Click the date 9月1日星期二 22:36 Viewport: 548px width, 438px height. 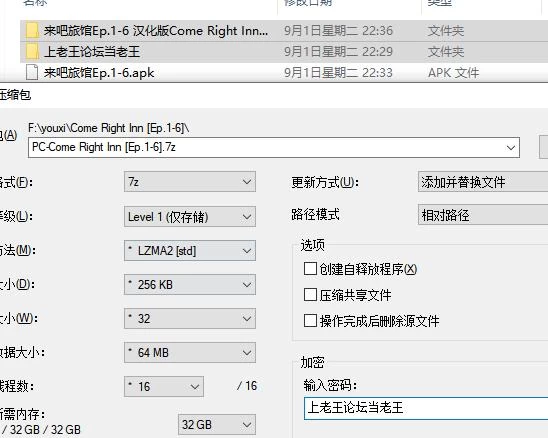pyautogui.click(x=338, y=31)
